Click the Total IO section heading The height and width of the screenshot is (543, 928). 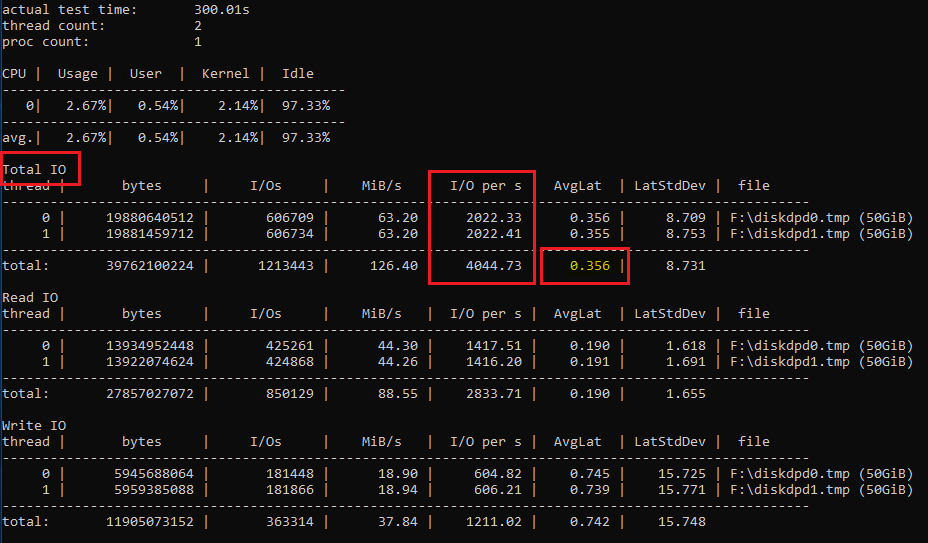pos(35,169)
